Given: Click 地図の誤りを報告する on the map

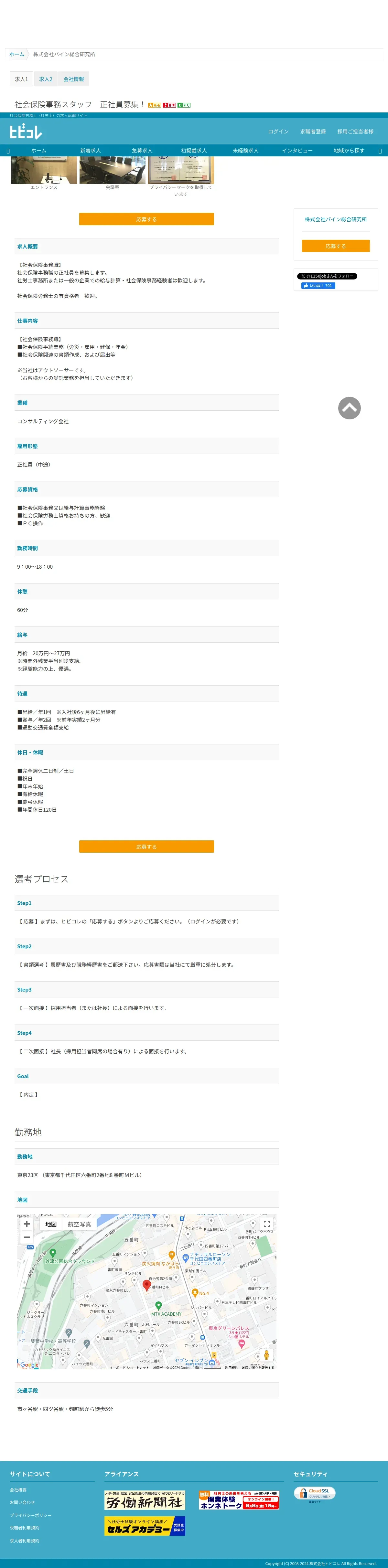Looking at the screenshot, I should tap(258, 1368).
